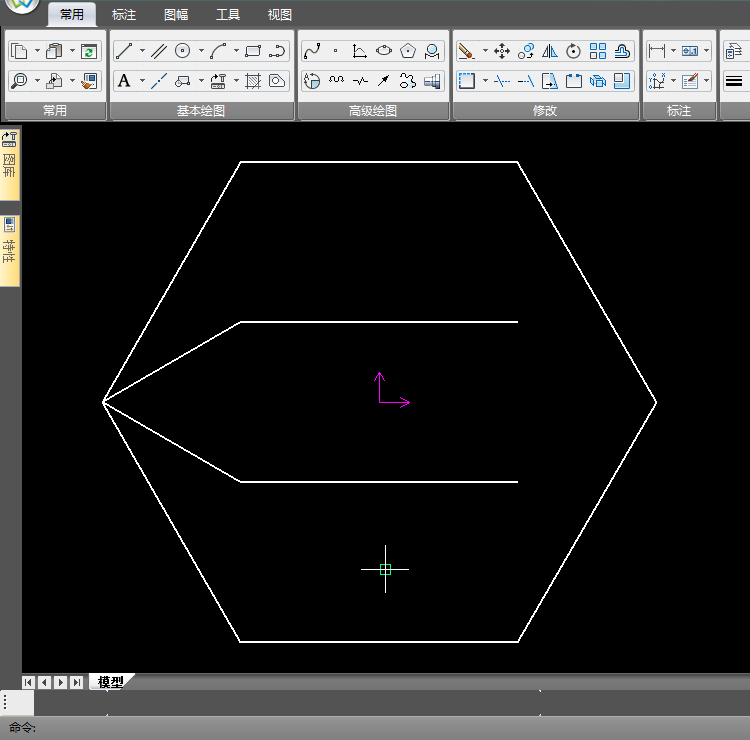Select the Offset curve tool
750x740 pixels.
tap(622, 51)
